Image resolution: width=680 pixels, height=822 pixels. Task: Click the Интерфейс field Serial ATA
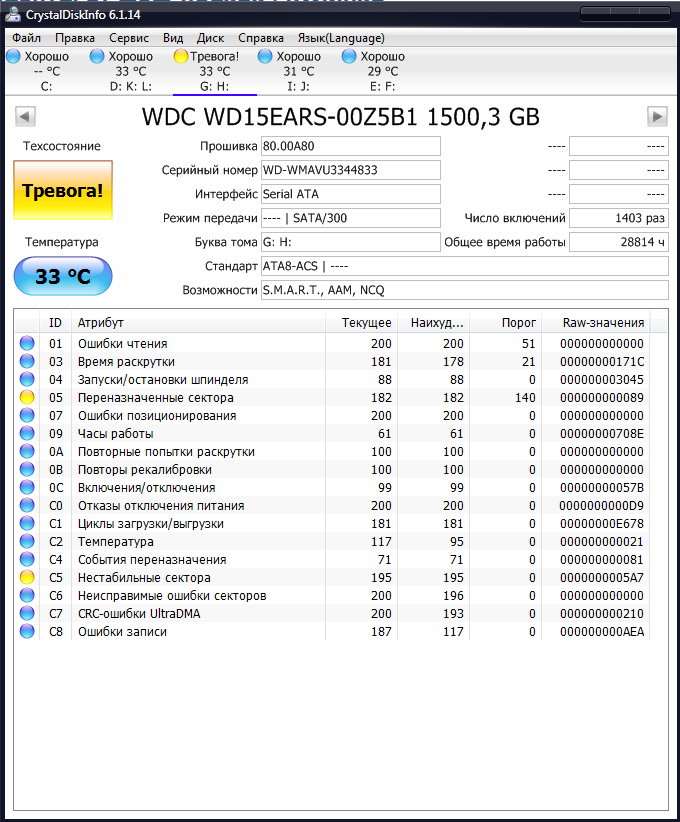point(351,194)
